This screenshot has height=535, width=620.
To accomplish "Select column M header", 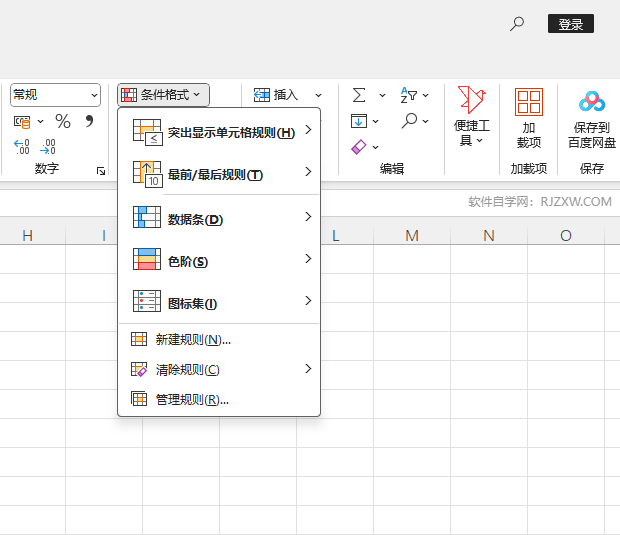I will (x=412, y=235).
